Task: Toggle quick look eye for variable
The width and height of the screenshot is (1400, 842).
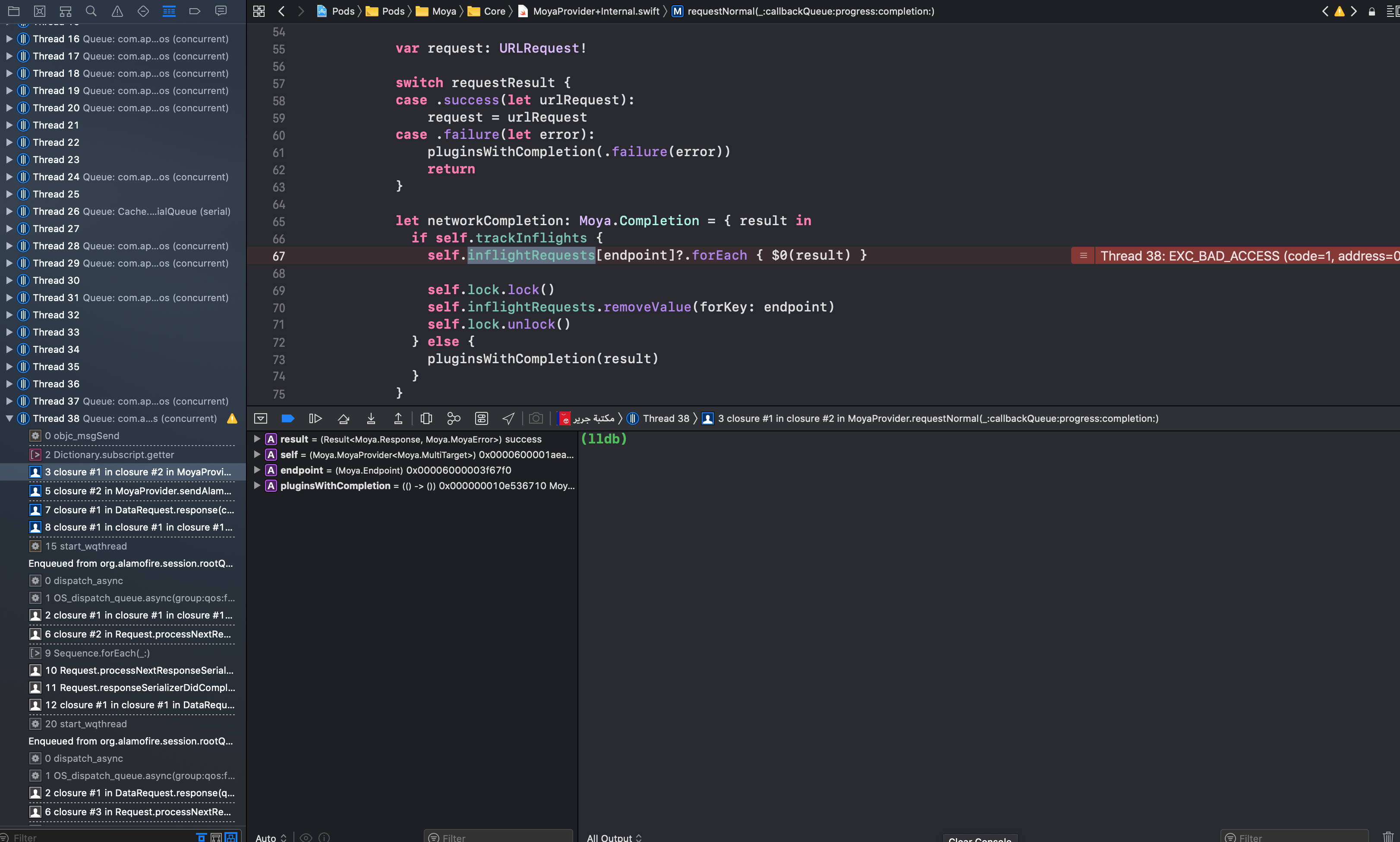Action: click(x=306, y=837)
